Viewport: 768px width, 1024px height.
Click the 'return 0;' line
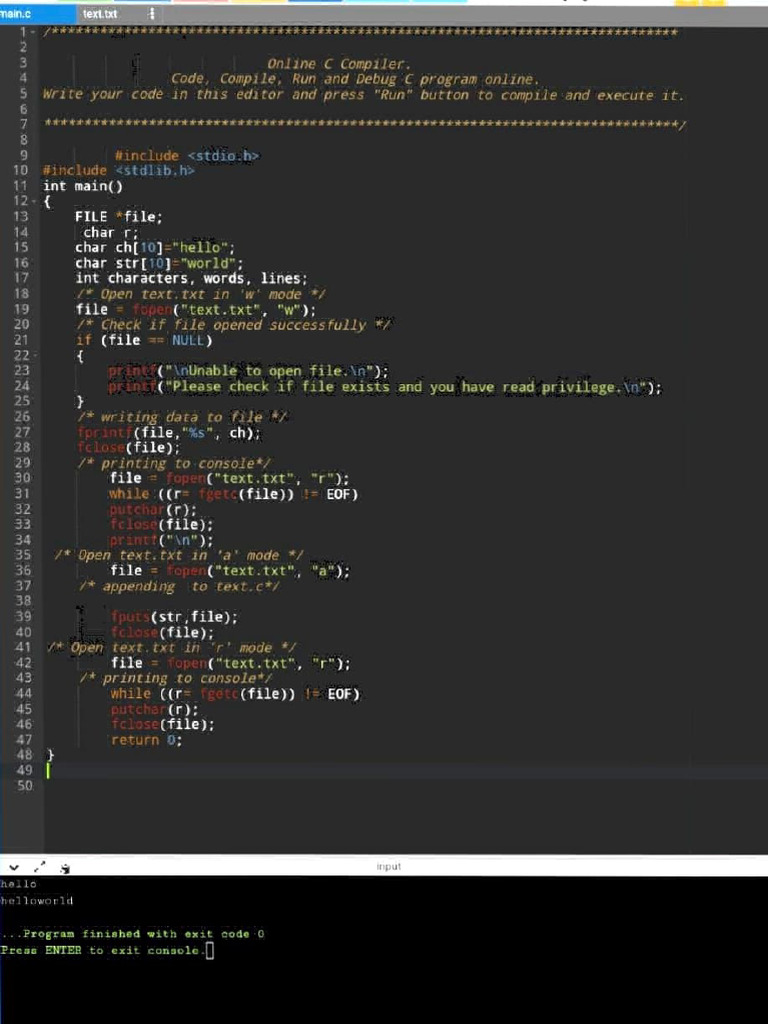click(x=146, y=740)
